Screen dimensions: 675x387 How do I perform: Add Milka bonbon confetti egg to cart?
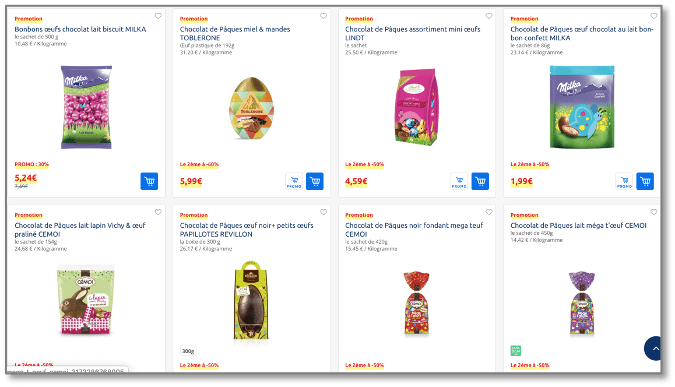pyautogui.click(x=645, y=181)
